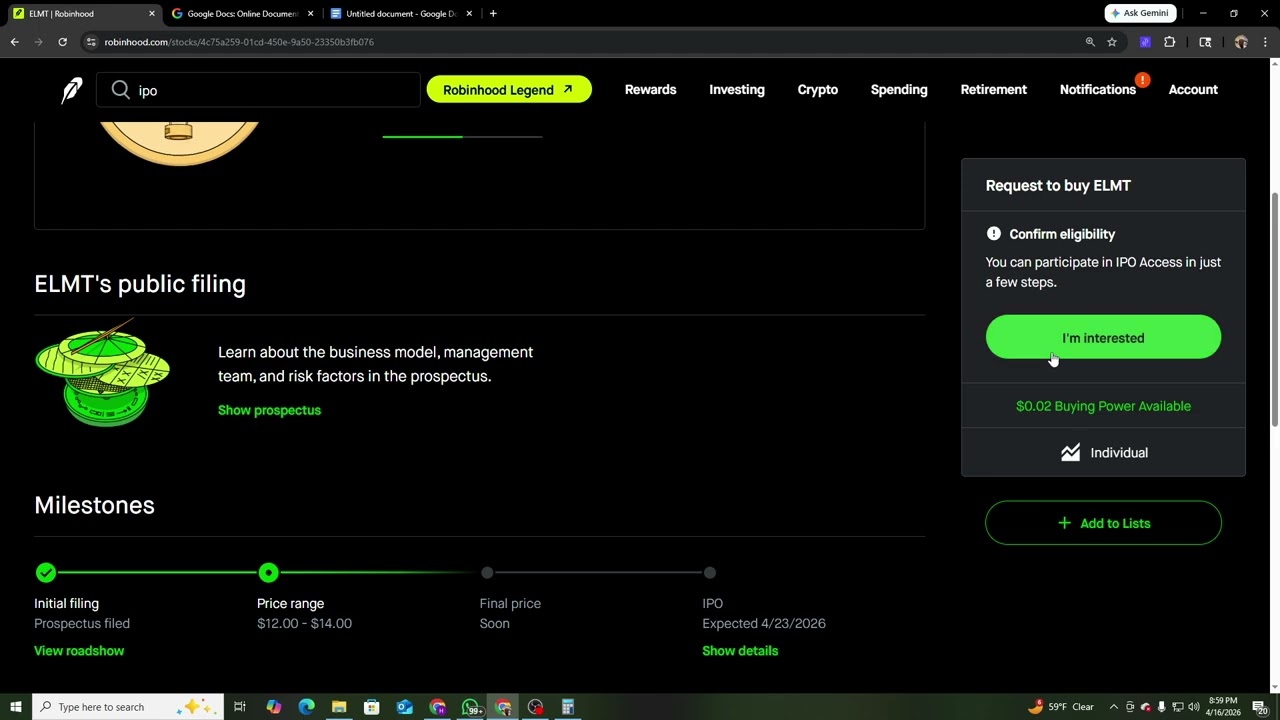
Task: Click the Initial filing checkmark milestone
Action: click(x=45, y=573)
